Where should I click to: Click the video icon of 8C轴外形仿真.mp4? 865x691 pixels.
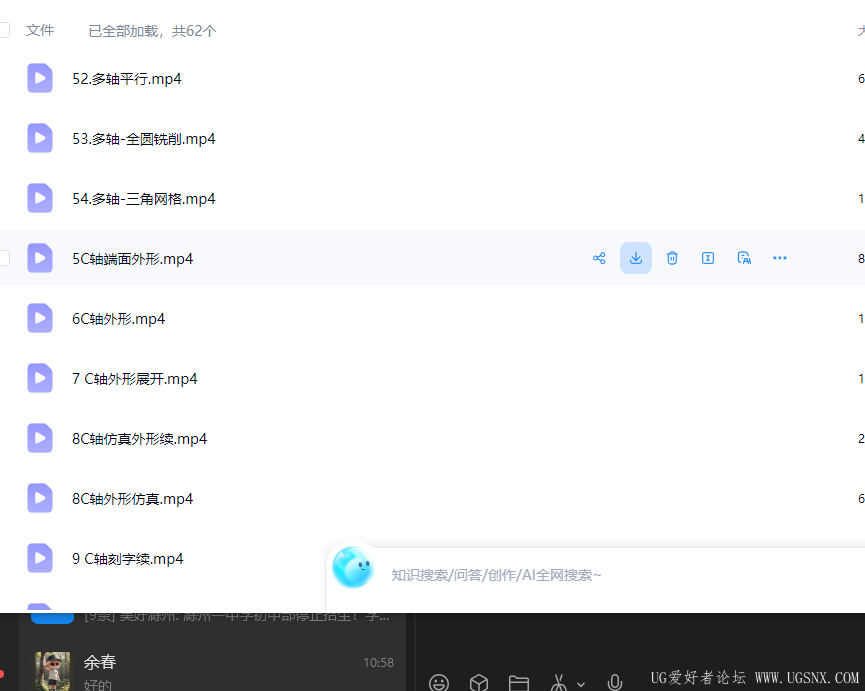[x=40, y=499]
